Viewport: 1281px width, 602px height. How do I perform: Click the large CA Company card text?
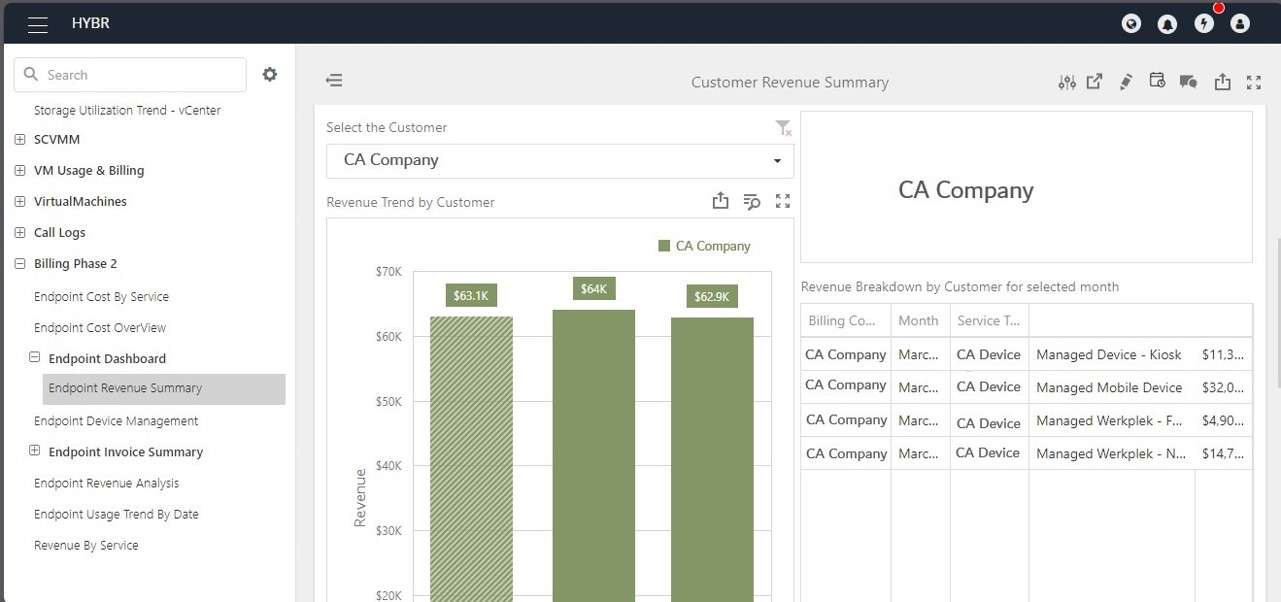966,190
